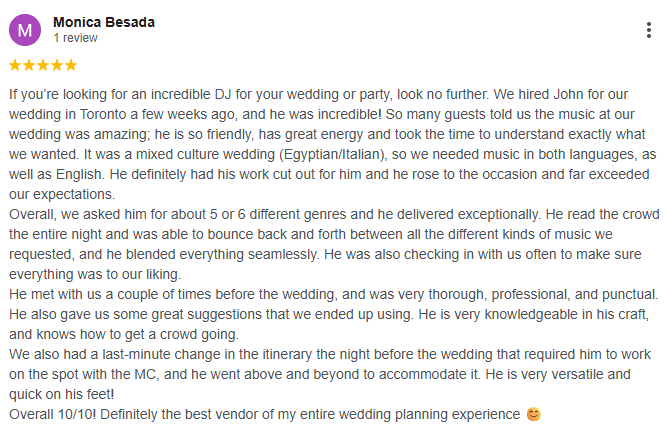Click the second star in the rating
667x433 pixels.
[x=29, y=65]
